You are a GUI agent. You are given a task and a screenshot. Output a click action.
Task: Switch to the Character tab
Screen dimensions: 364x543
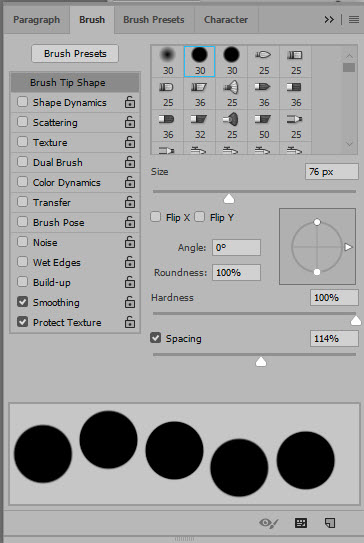[226, 20]
